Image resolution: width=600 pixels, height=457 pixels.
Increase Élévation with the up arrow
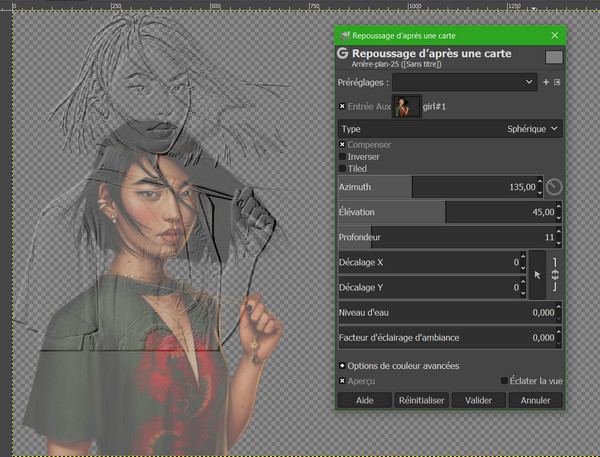click(x=559, y=207)
